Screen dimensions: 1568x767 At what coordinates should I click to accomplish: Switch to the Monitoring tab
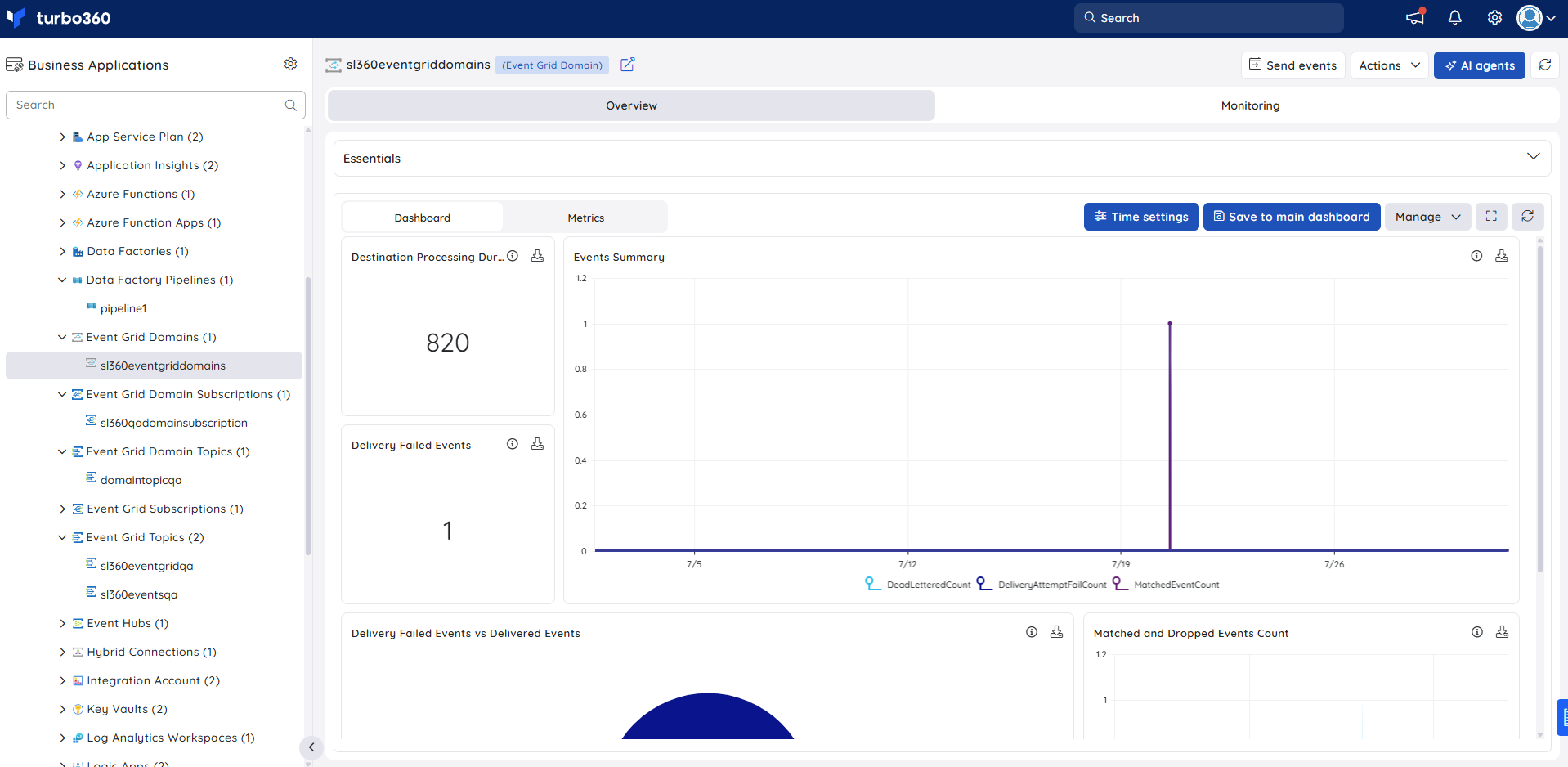1249,105
